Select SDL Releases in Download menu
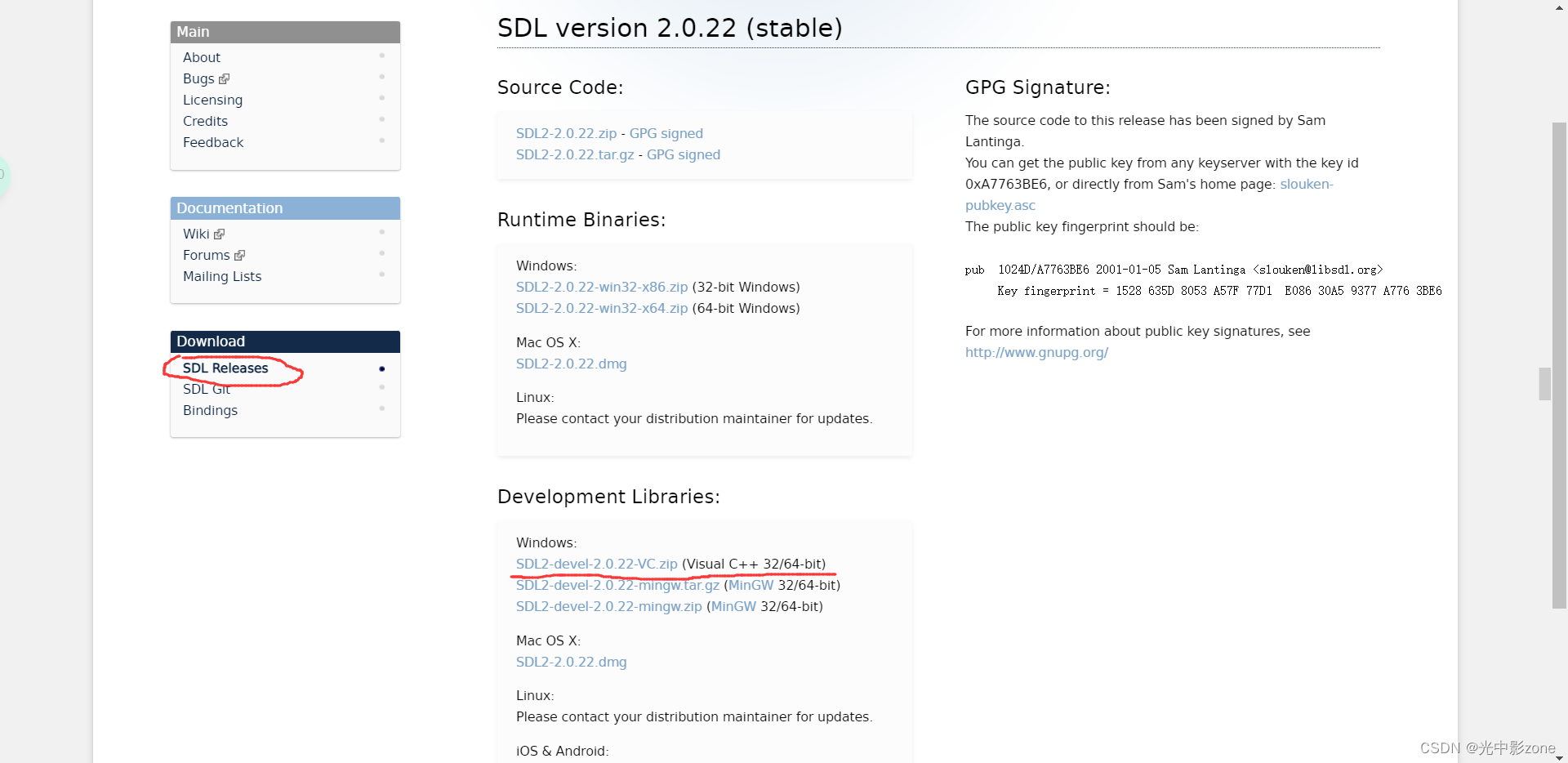 click(225, 368)
